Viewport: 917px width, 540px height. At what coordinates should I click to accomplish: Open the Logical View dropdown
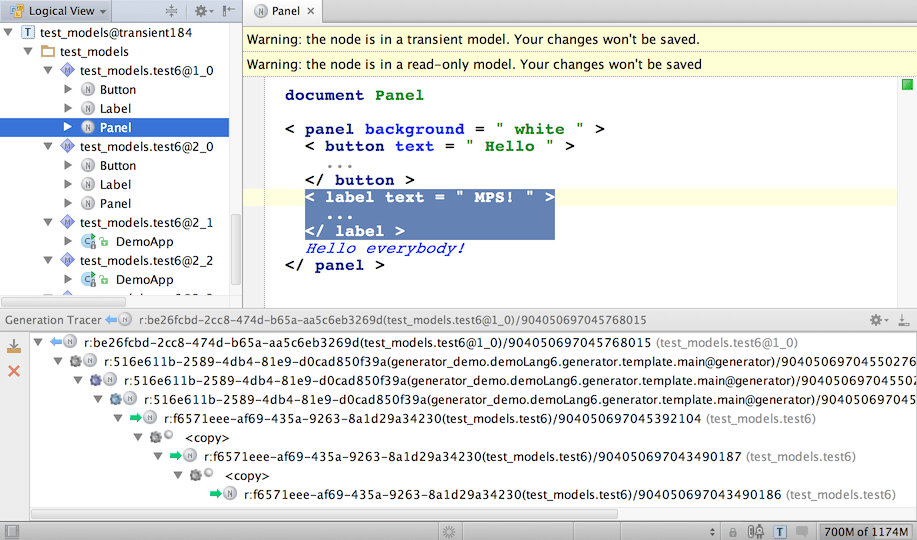point(62,11)
